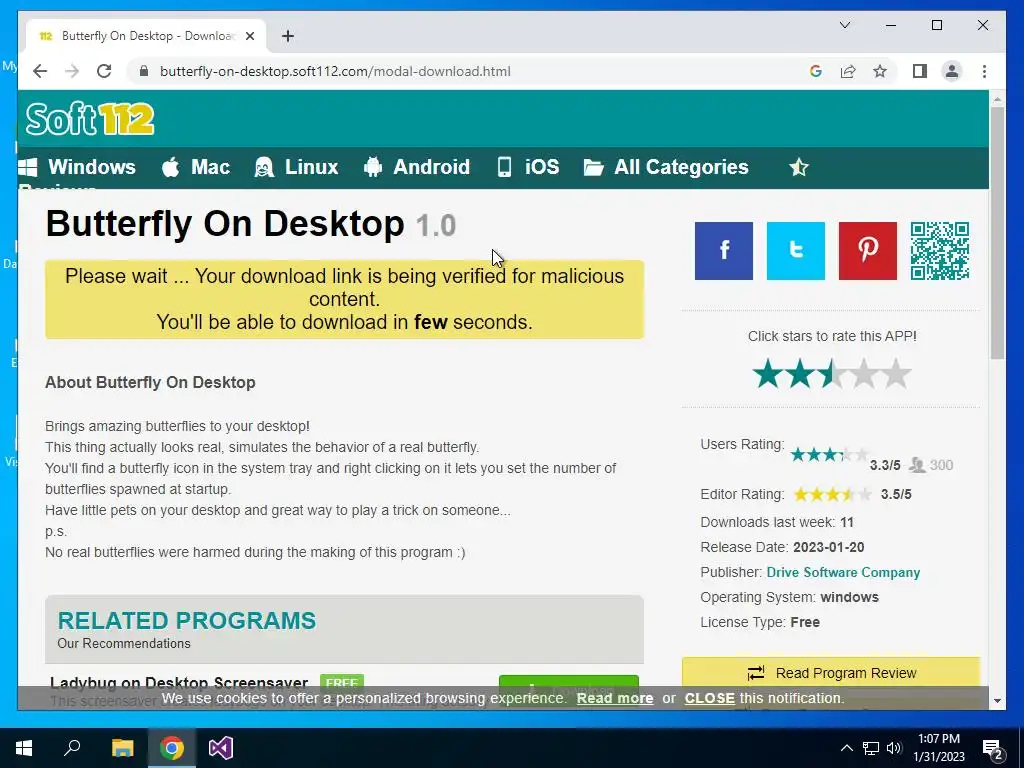Open volume tray icon
The height and width of the screenshot is (768, 1024).
(894, 748)
